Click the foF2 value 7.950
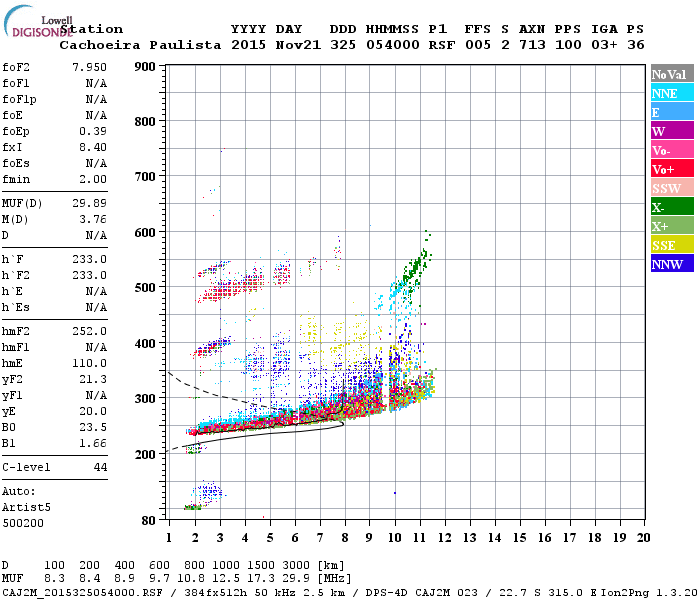Viewport: 700px width, 600px height. pos(89,67)
